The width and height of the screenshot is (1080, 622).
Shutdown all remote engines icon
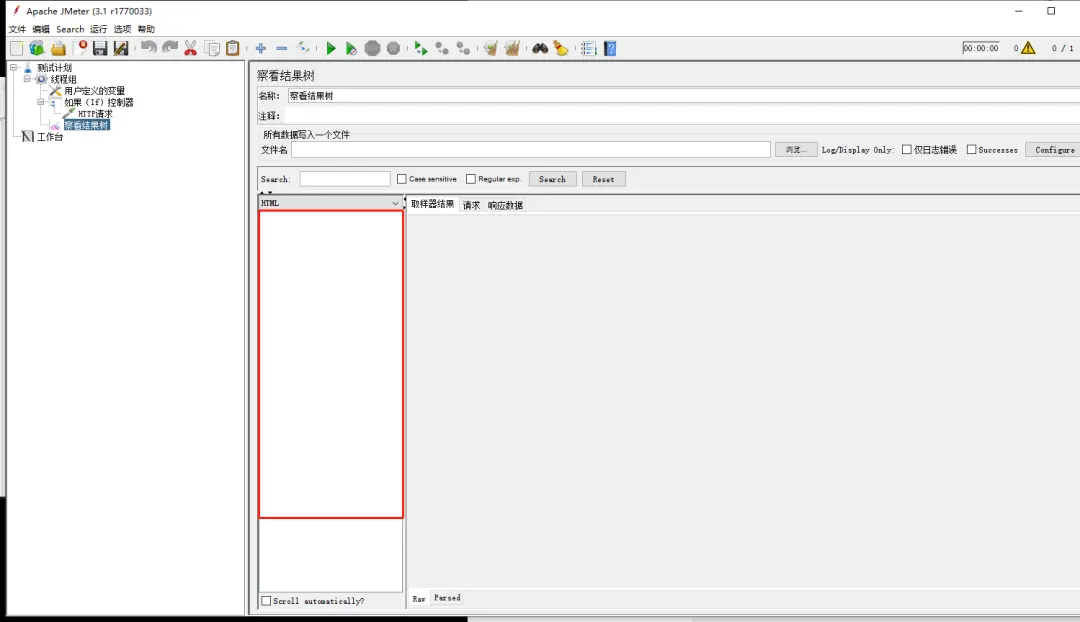pos(464,48)
